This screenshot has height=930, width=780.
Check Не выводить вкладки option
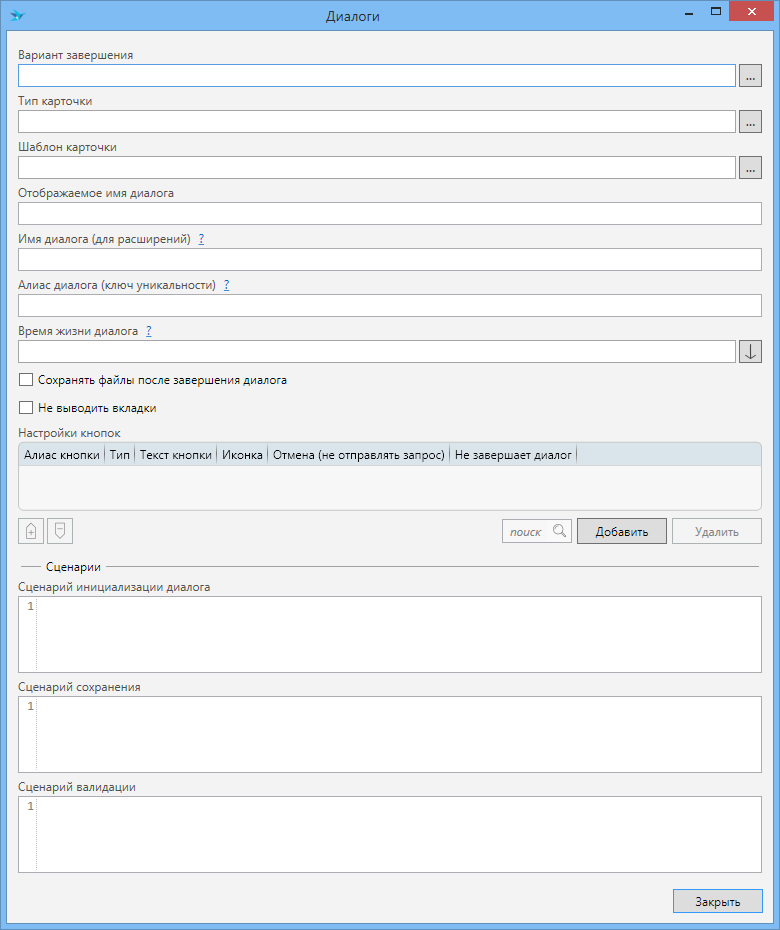26,408
